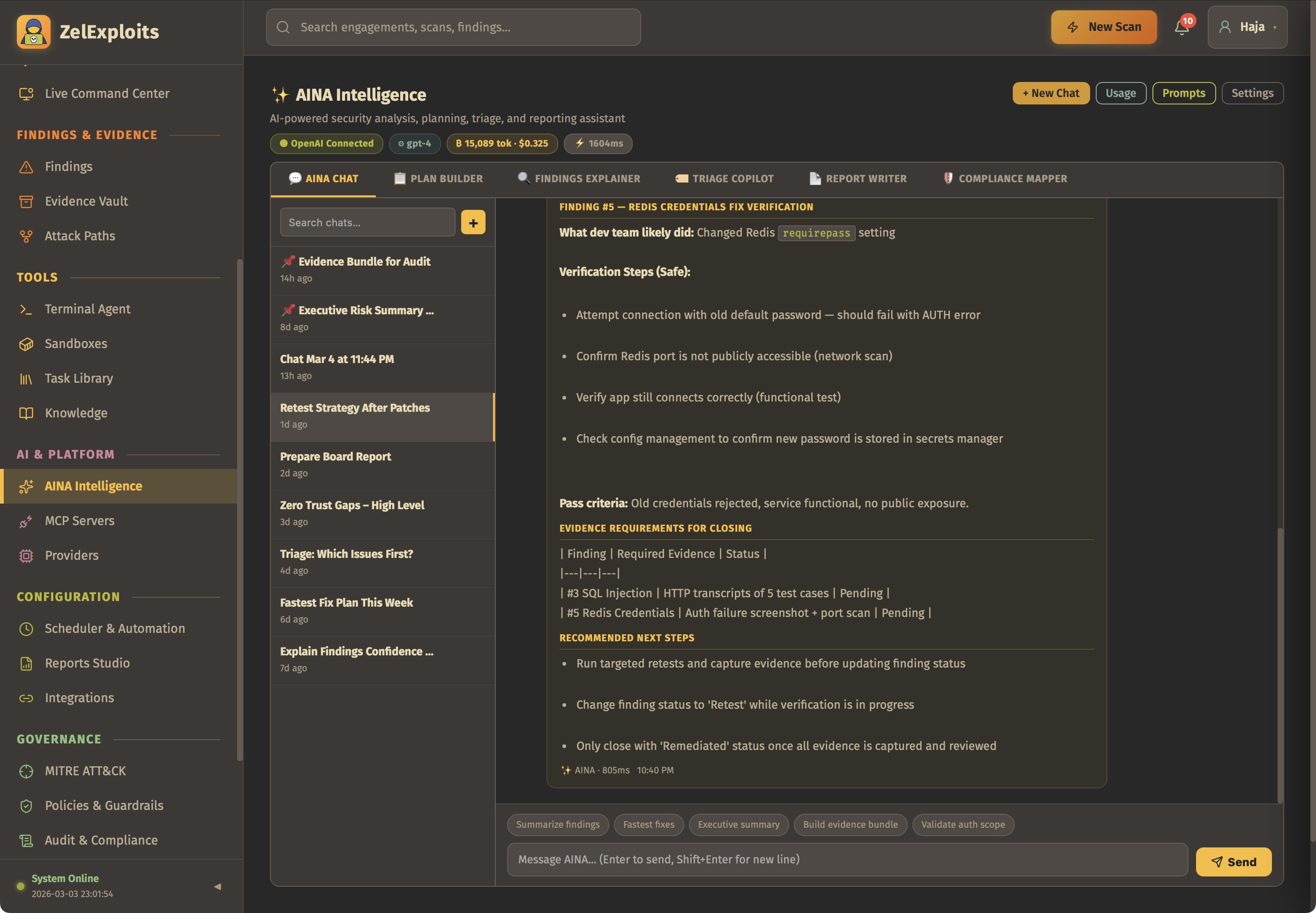1316x913 pixels.
Task: Open the Evidence Vault
Action: [86, 201]
